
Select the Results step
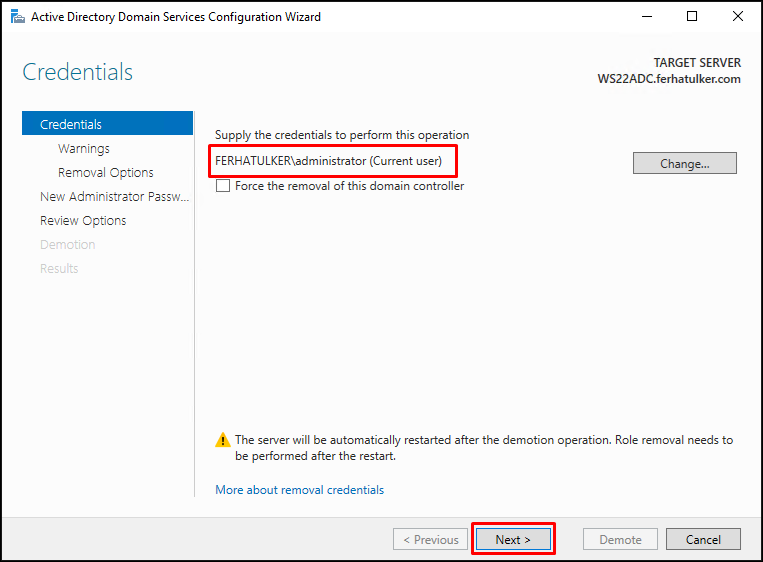pyautogui.click(x=59, y=269)
